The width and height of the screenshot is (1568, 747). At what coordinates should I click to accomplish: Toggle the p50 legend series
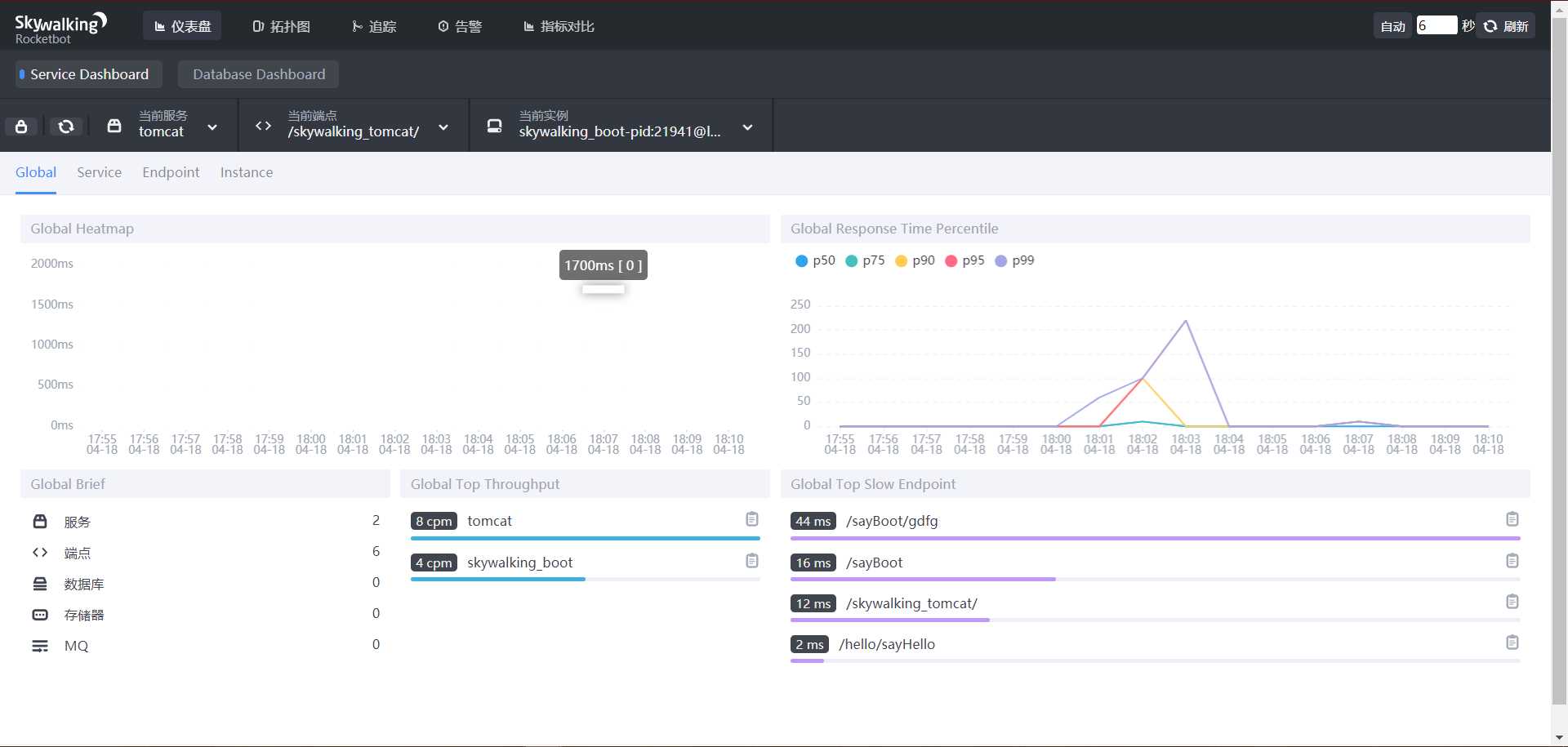pos(815,260)
